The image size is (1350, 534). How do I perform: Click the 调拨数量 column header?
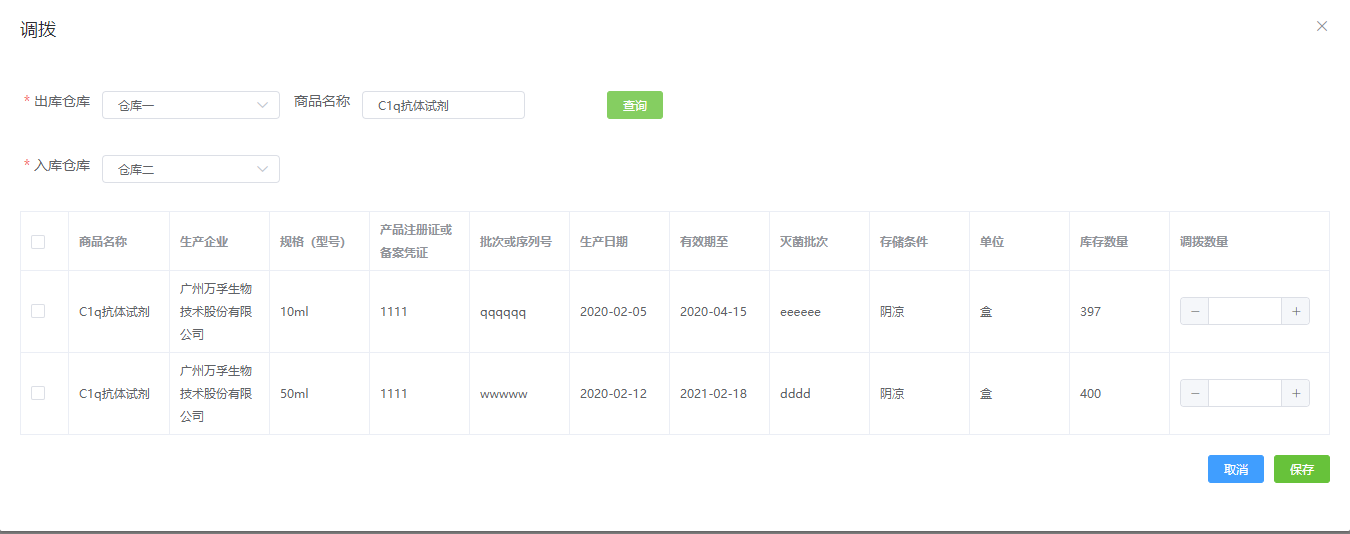pos(1204,242)
